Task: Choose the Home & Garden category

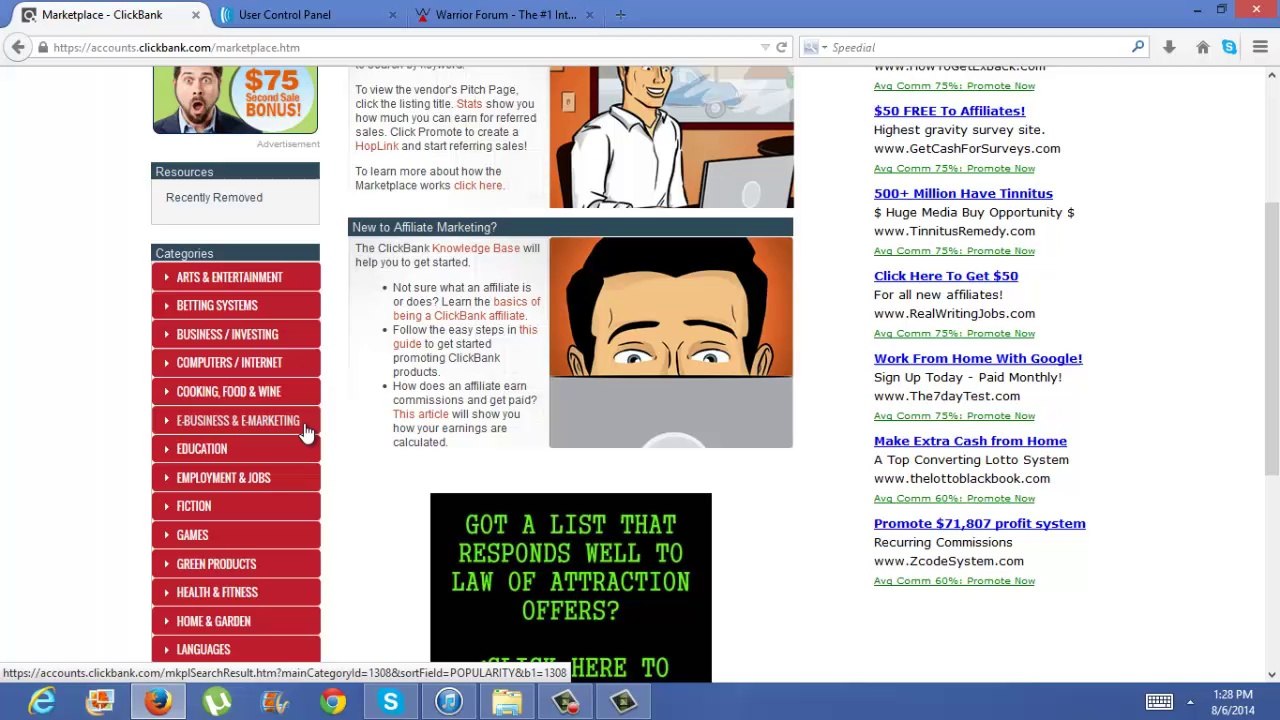Action: (236, 621)
